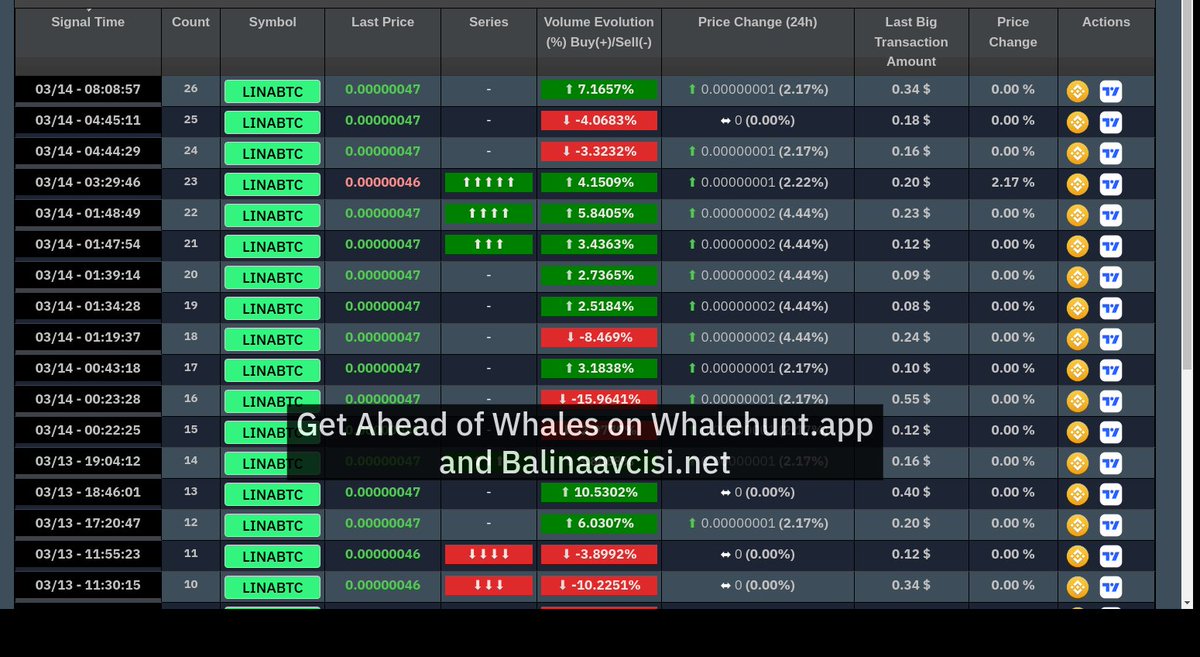This screenshot has height=657, width=1200.
Task: Open LINABTC symbol in count 12 row
Action: pos(272,526)
